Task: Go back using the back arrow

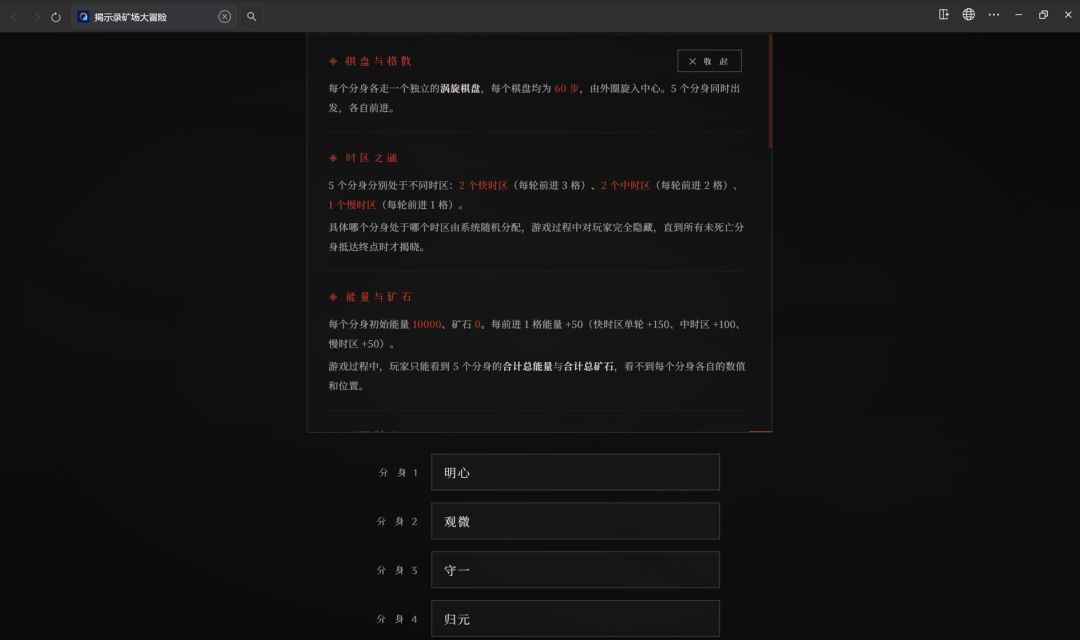Action: coord(14,17)
